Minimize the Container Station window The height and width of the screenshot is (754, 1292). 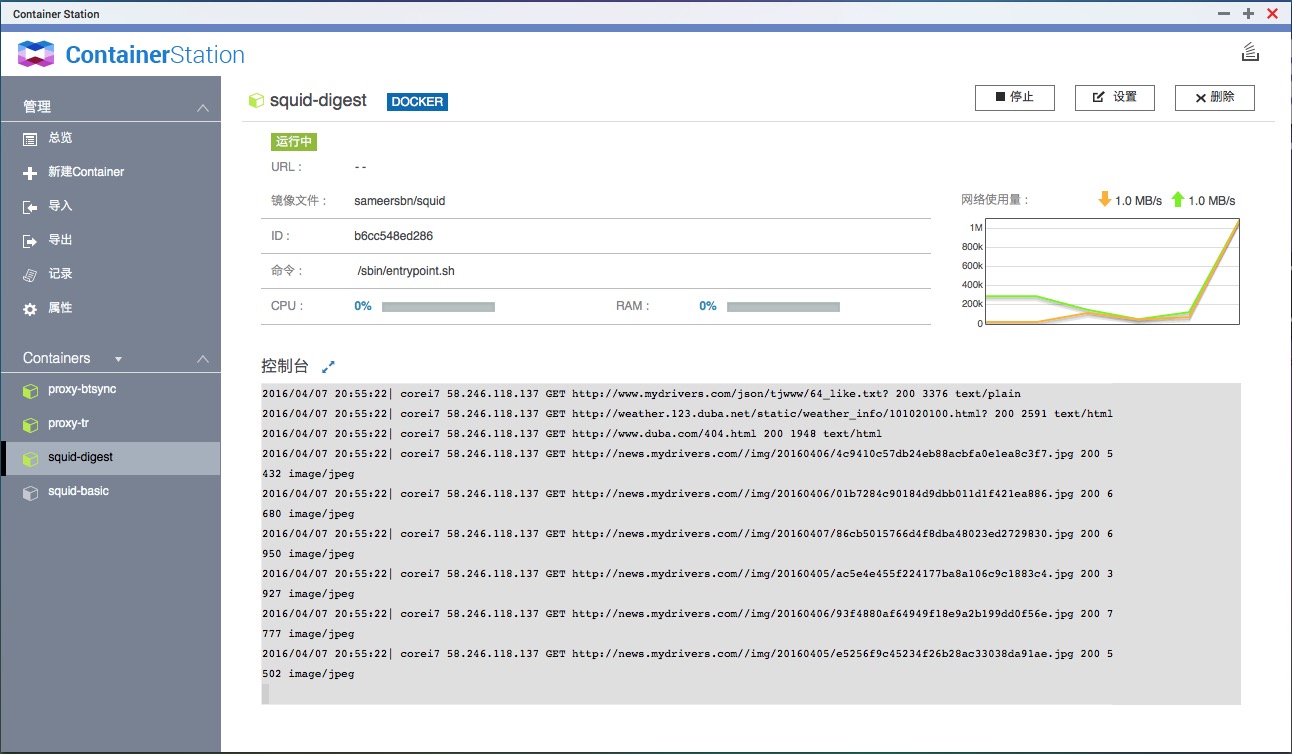tap(1224, 14)
